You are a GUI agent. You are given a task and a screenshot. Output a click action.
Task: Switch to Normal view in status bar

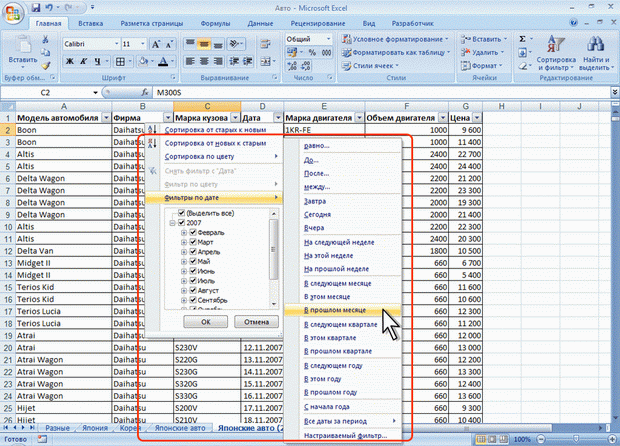click(481, 439)
